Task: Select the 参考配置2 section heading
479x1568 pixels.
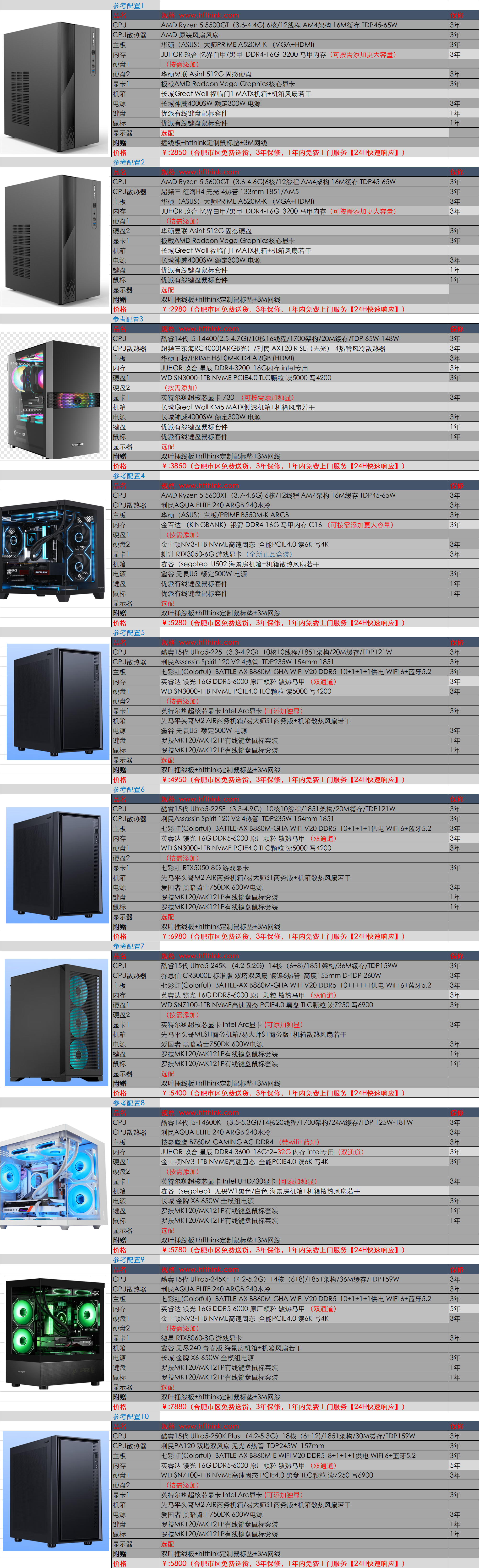Action: click(128, 163)
